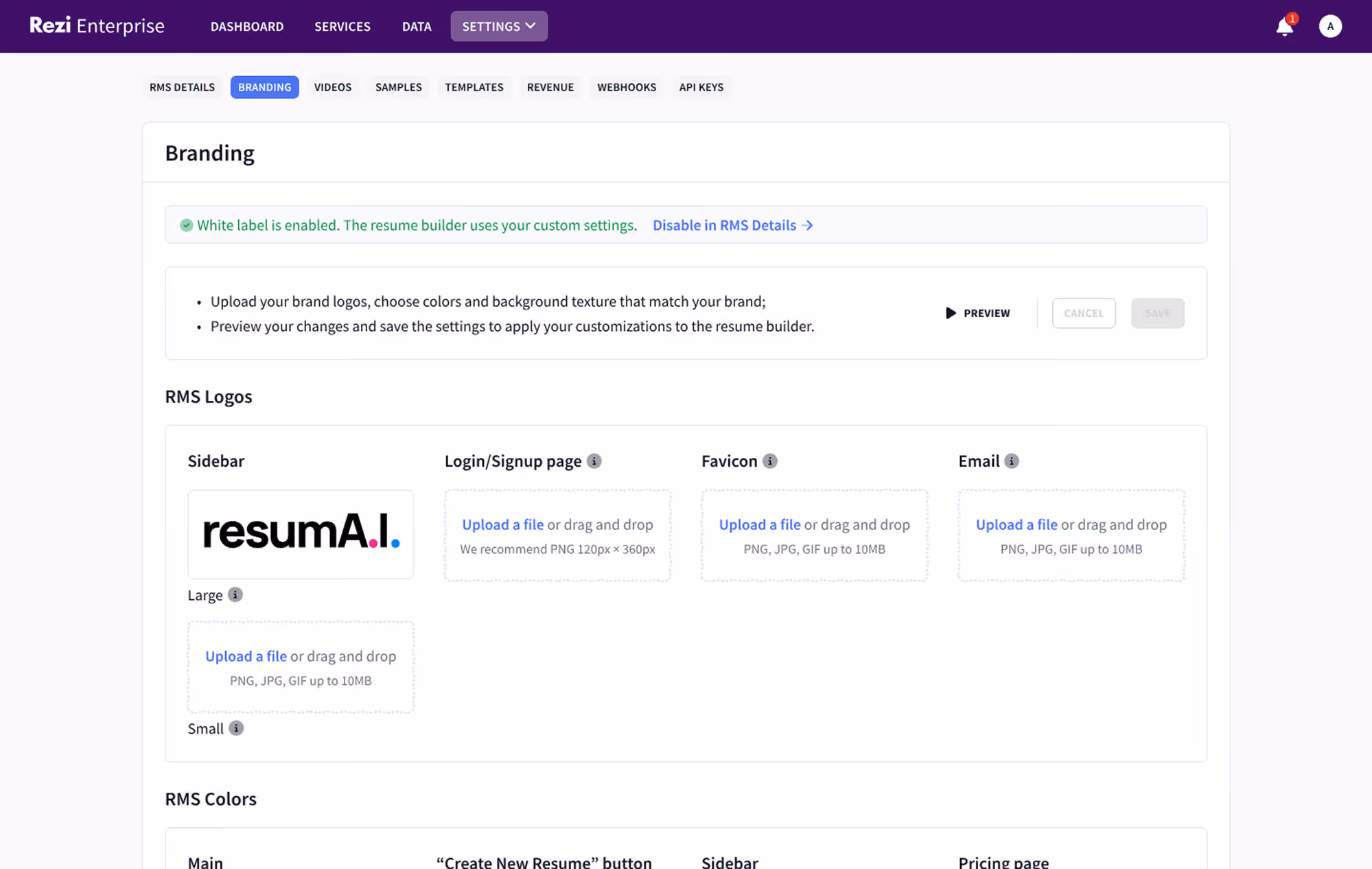Click the Login/Signup page drop zone

pos(557,535)
